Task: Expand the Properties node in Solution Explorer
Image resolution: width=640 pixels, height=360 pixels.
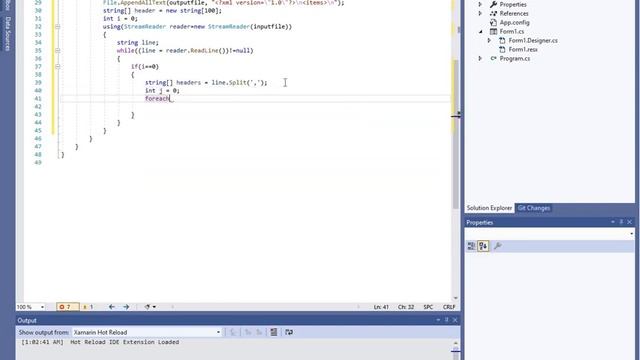Action: [x=480, y=4]
